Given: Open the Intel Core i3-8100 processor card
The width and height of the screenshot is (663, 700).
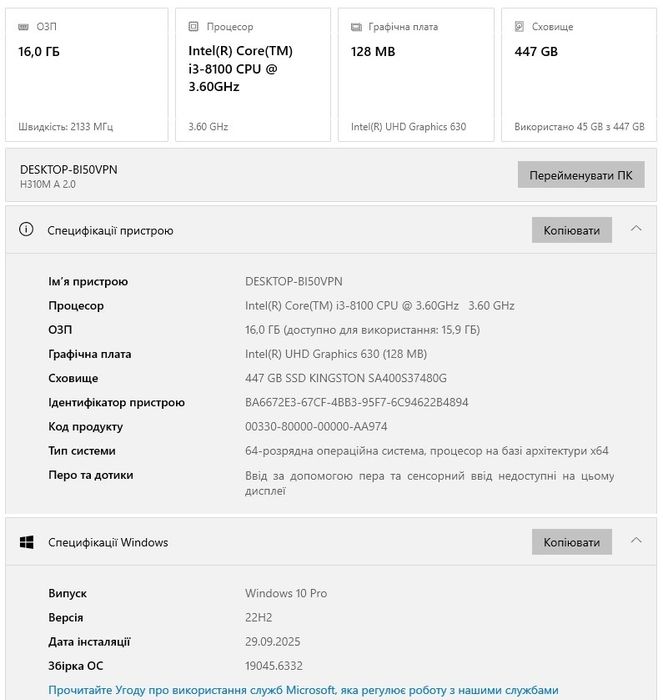Looking at the screenshot, I should tap(252, 75).
